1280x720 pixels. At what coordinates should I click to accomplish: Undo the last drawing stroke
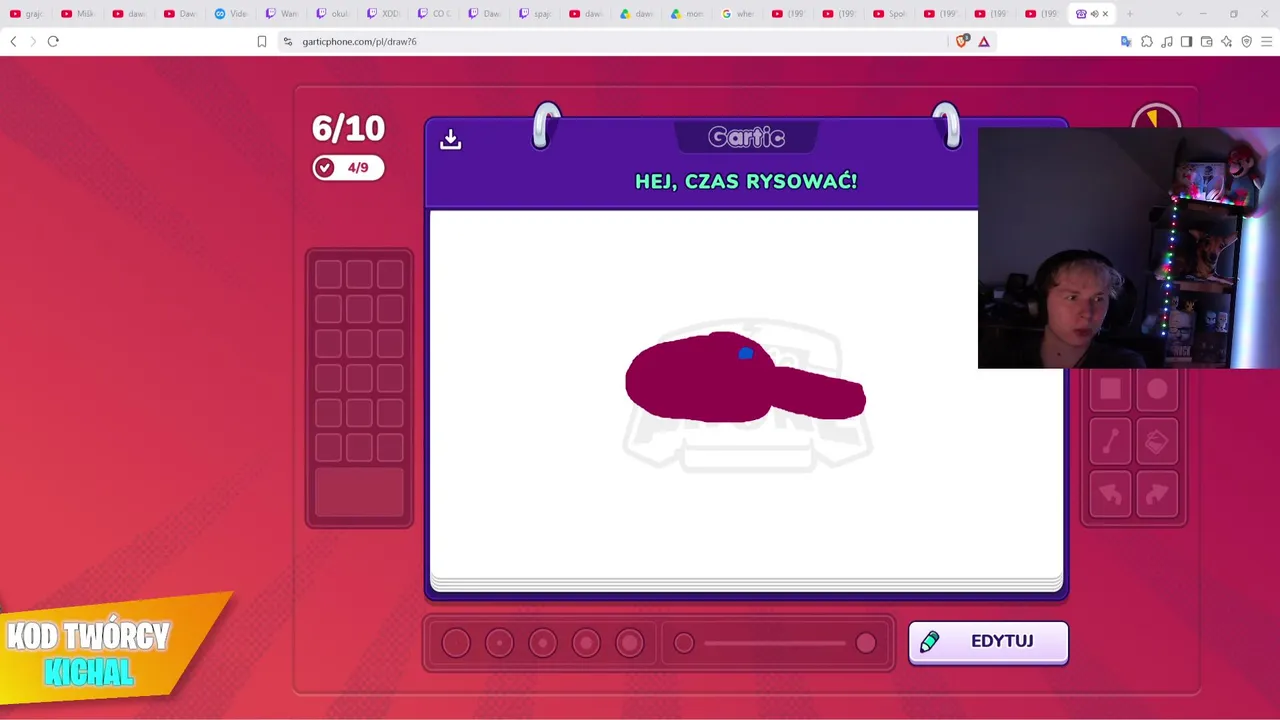pos(1110,493)
